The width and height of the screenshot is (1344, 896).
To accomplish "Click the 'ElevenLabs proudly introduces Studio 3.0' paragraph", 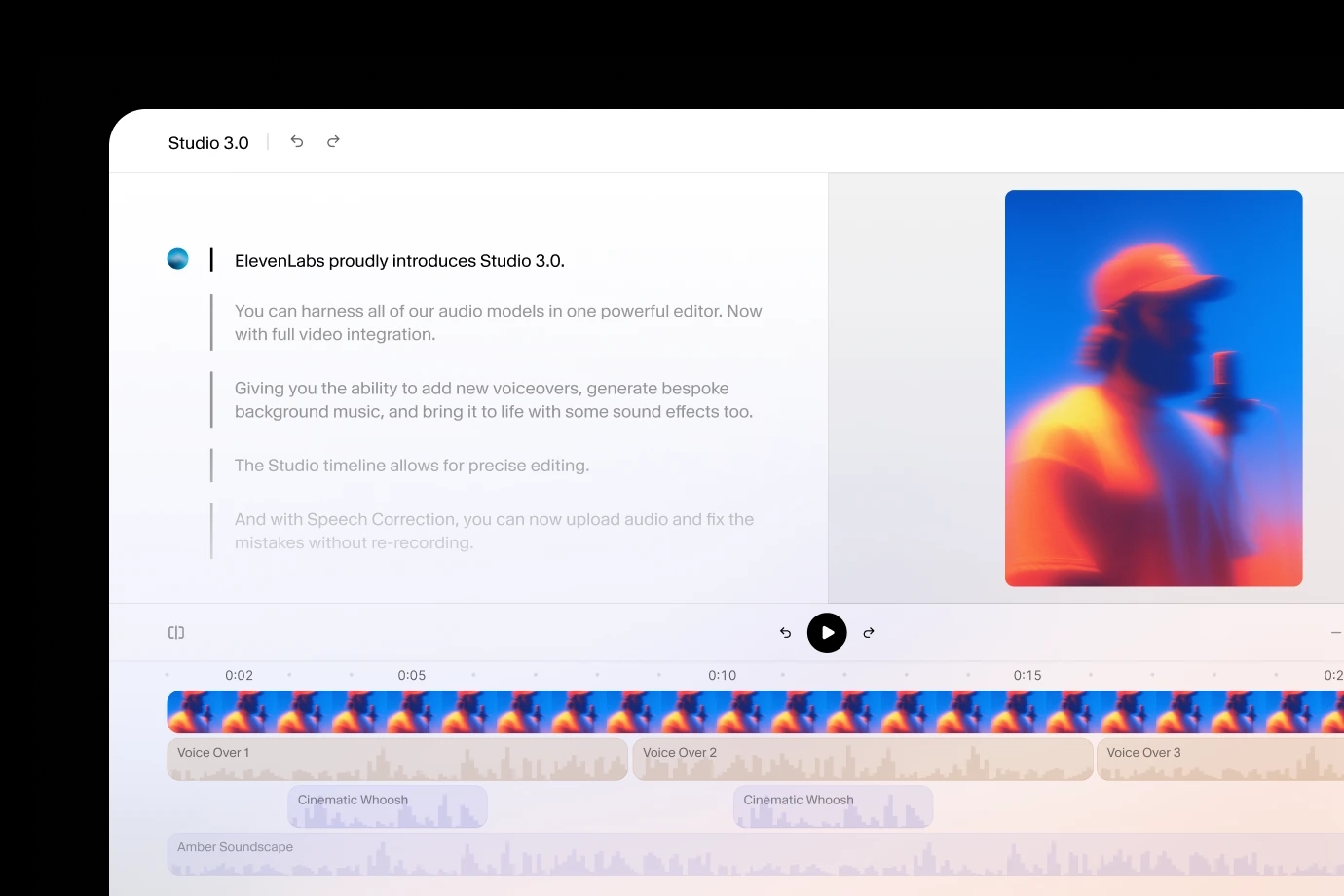I will [399, 261].
